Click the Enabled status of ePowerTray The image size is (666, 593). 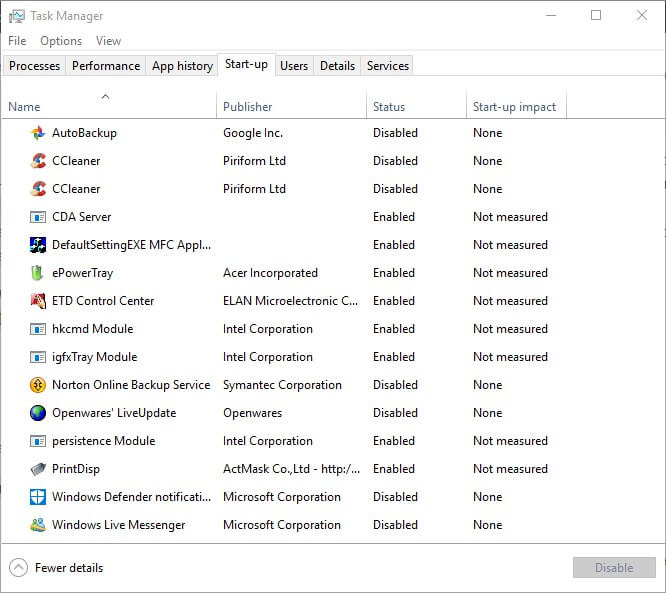click(394, 273)
